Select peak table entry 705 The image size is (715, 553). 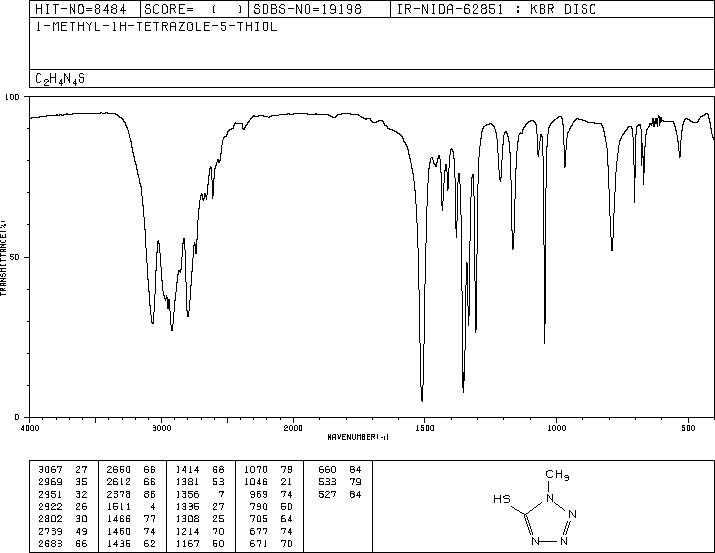[x=259, y=519]
